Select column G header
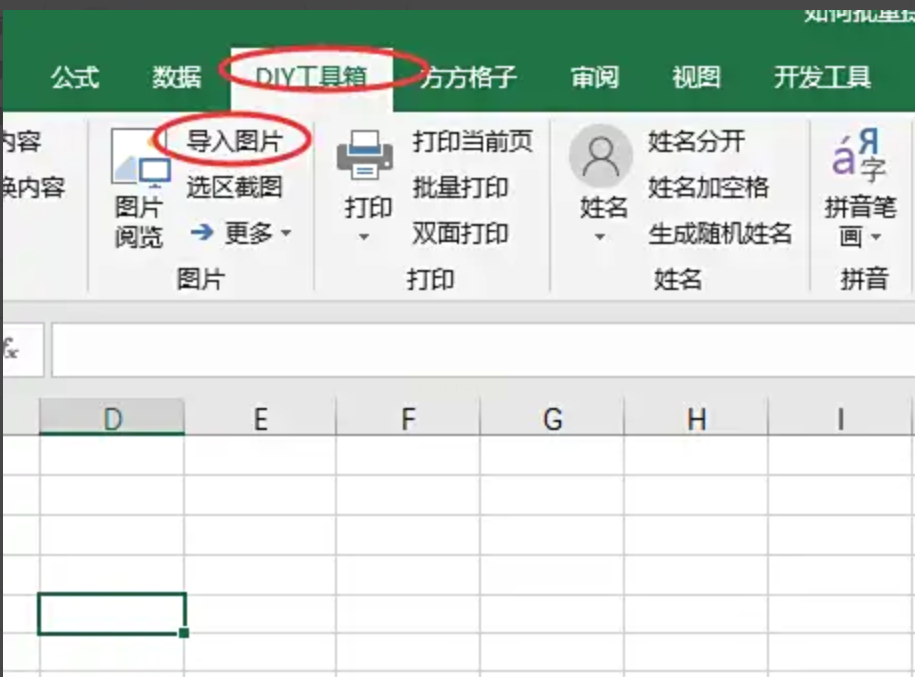The width and height of the screenshot is (915, 677). pos(552,418)
